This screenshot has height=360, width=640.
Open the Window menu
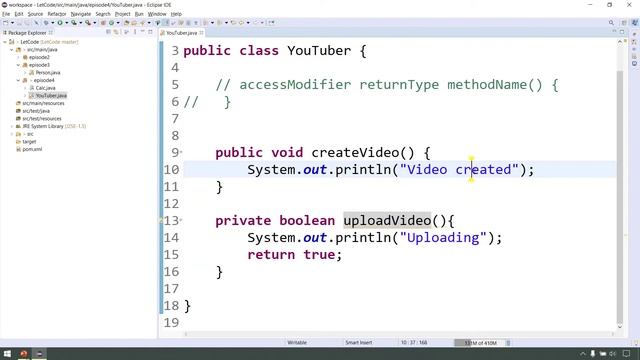pos(157,14)
